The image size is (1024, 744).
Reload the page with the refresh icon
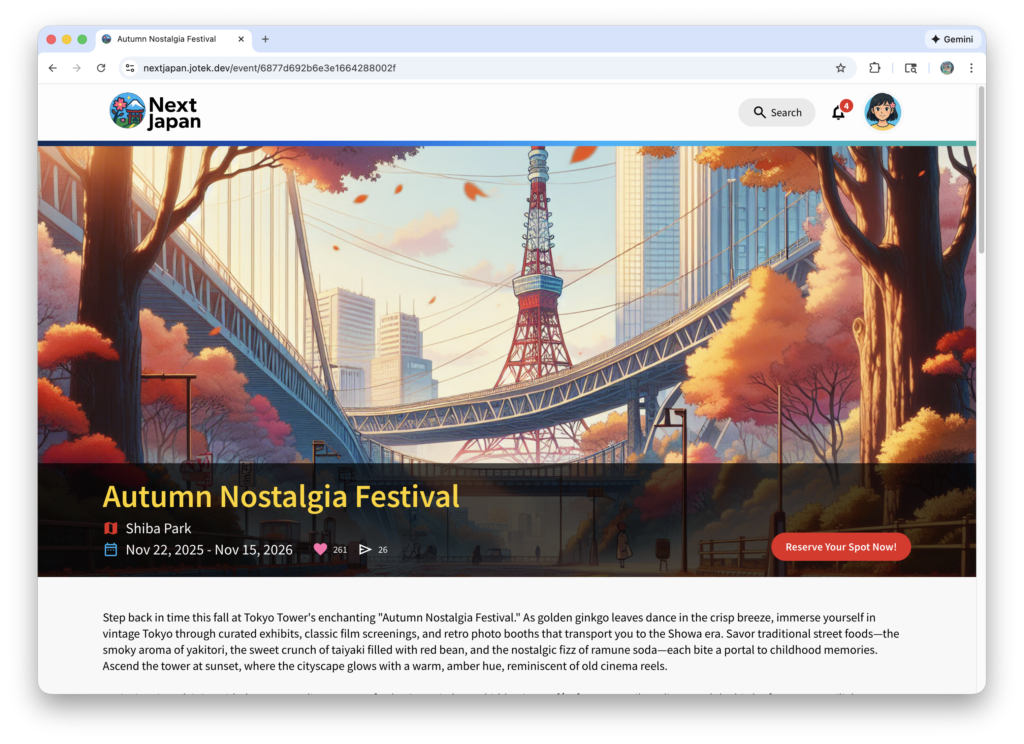tap(101, 67)
